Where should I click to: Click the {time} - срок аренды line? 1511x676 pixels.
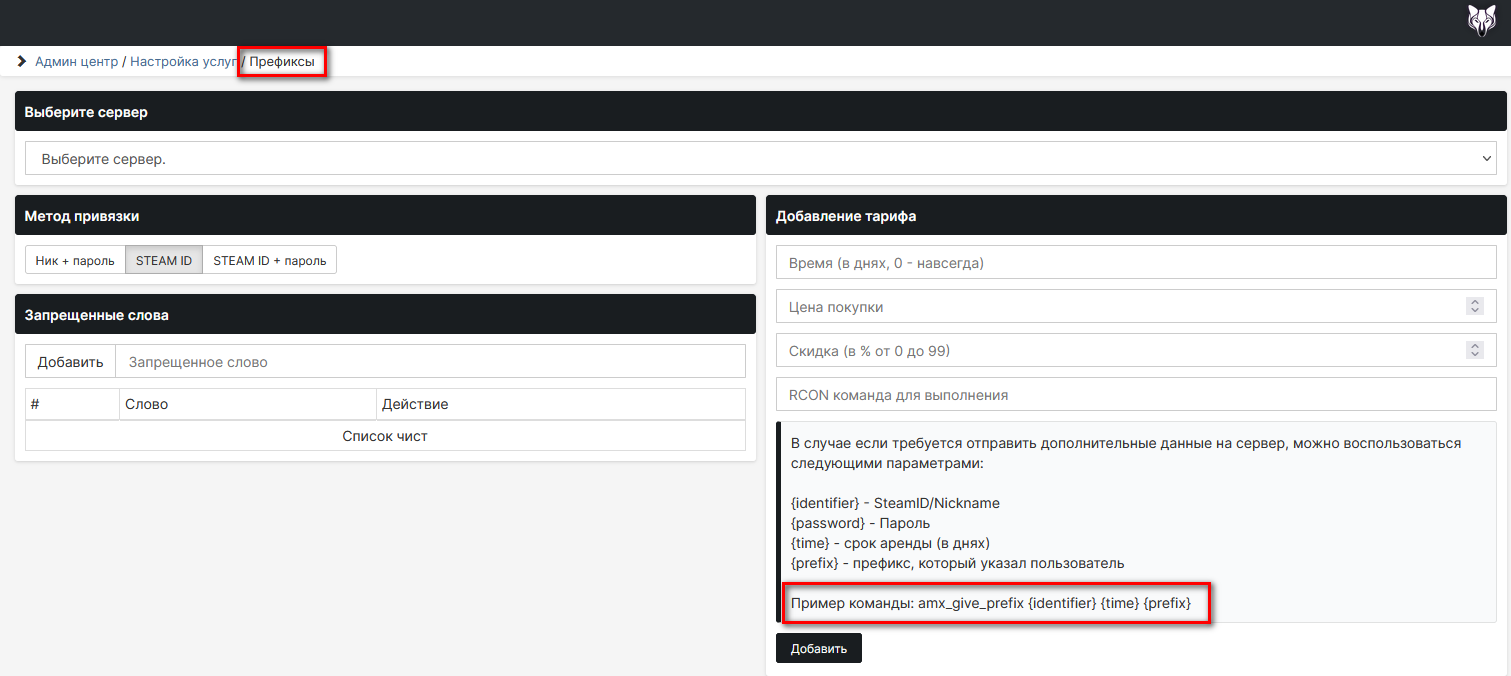[889, 543]
